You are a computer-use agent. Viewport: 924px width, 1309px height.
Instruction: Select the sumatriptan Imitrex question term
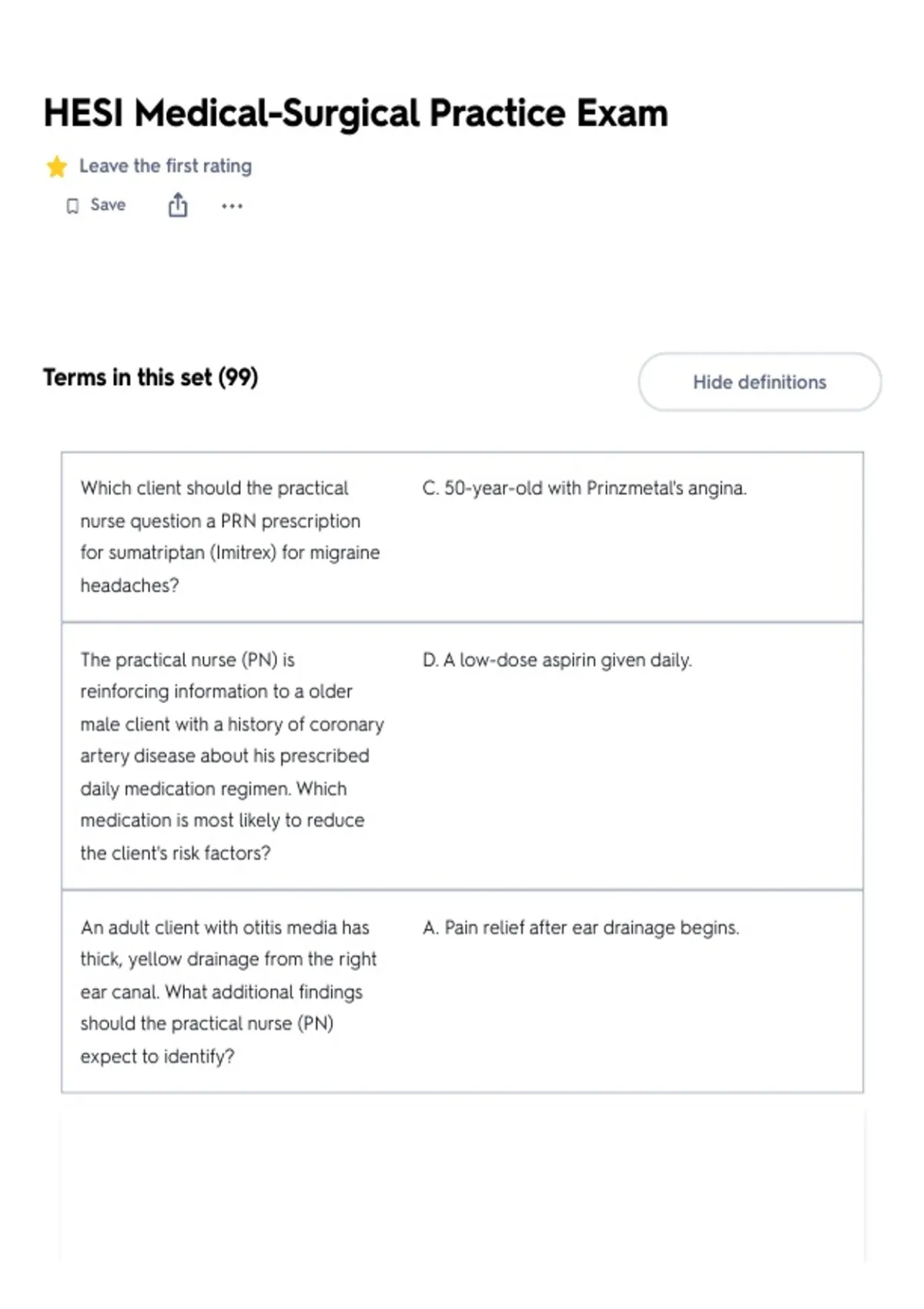click(x=230, y=537)
